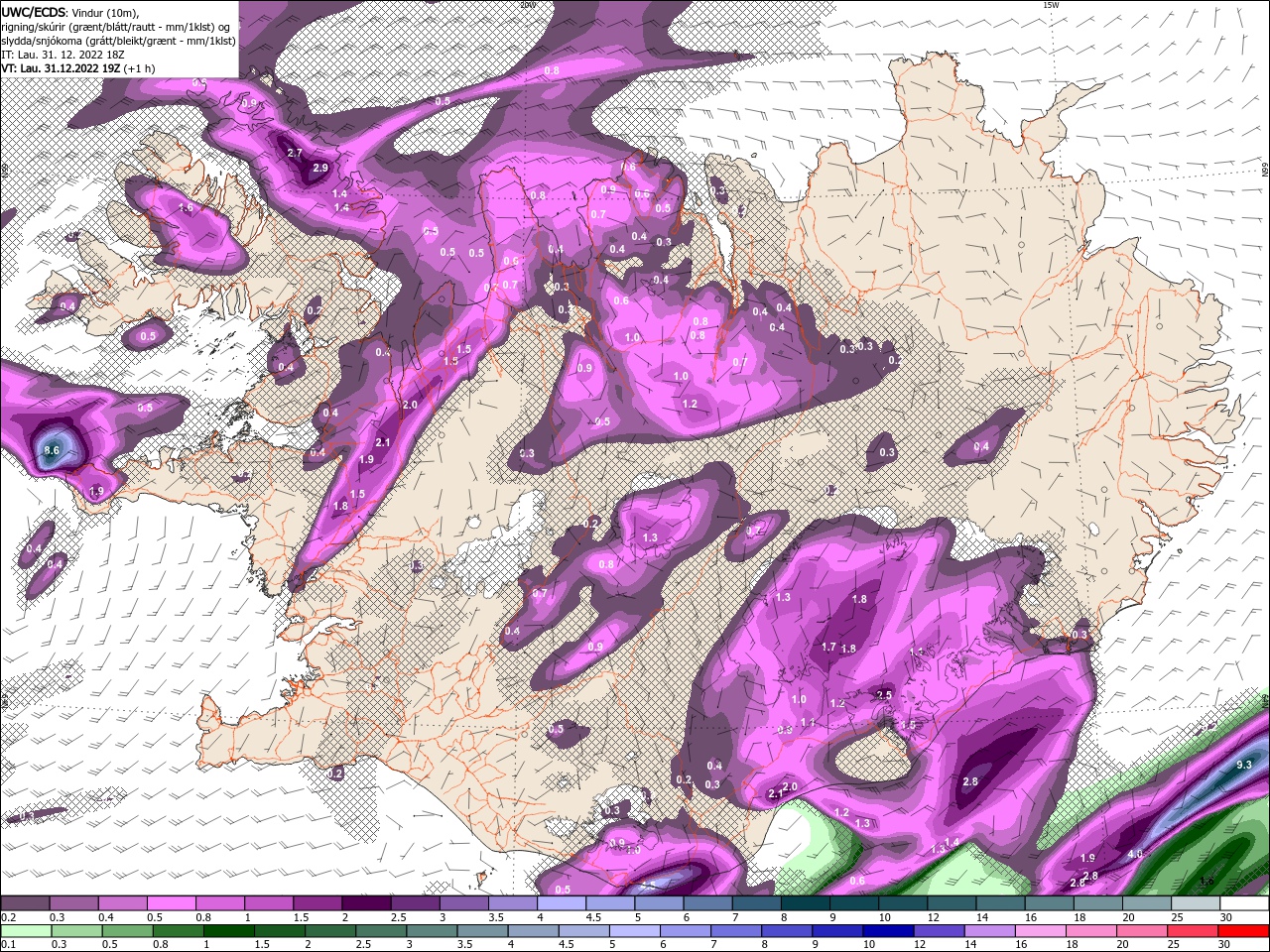Click the 8.6 value on the map
Screen dimensions: 1270x952
[53, 450]
